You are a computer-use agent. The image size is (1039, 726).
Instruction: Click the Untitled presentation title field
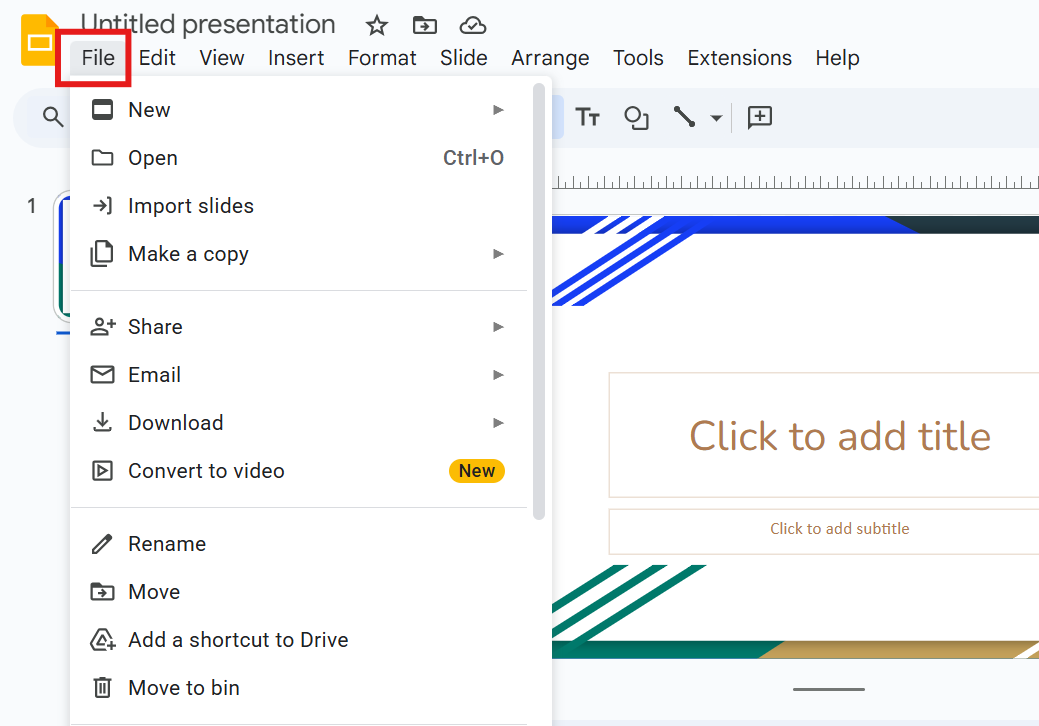208,25
